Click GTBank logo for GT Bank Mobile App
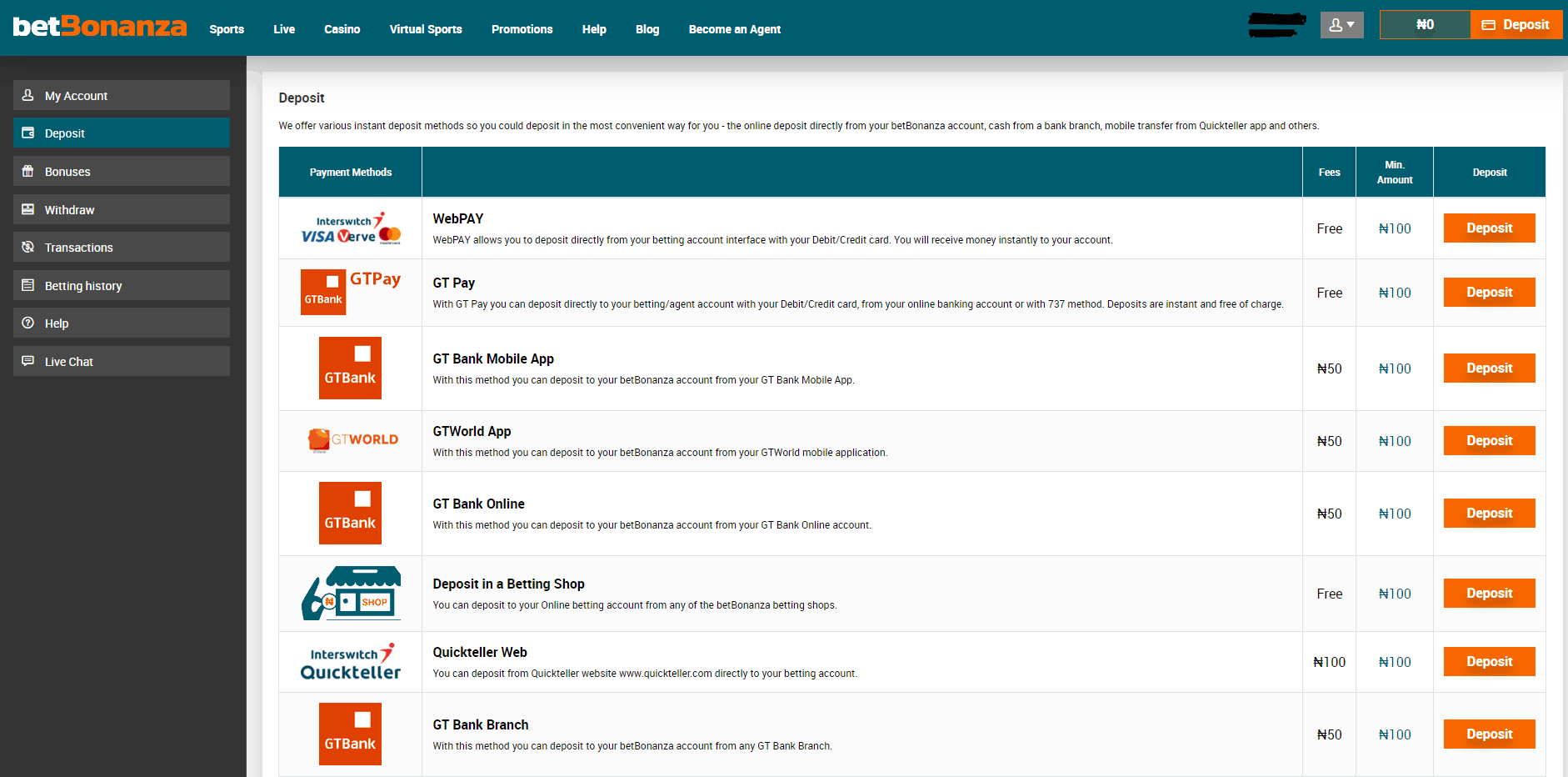This screenshot has height=777, width=1568. tap(350, 368)
